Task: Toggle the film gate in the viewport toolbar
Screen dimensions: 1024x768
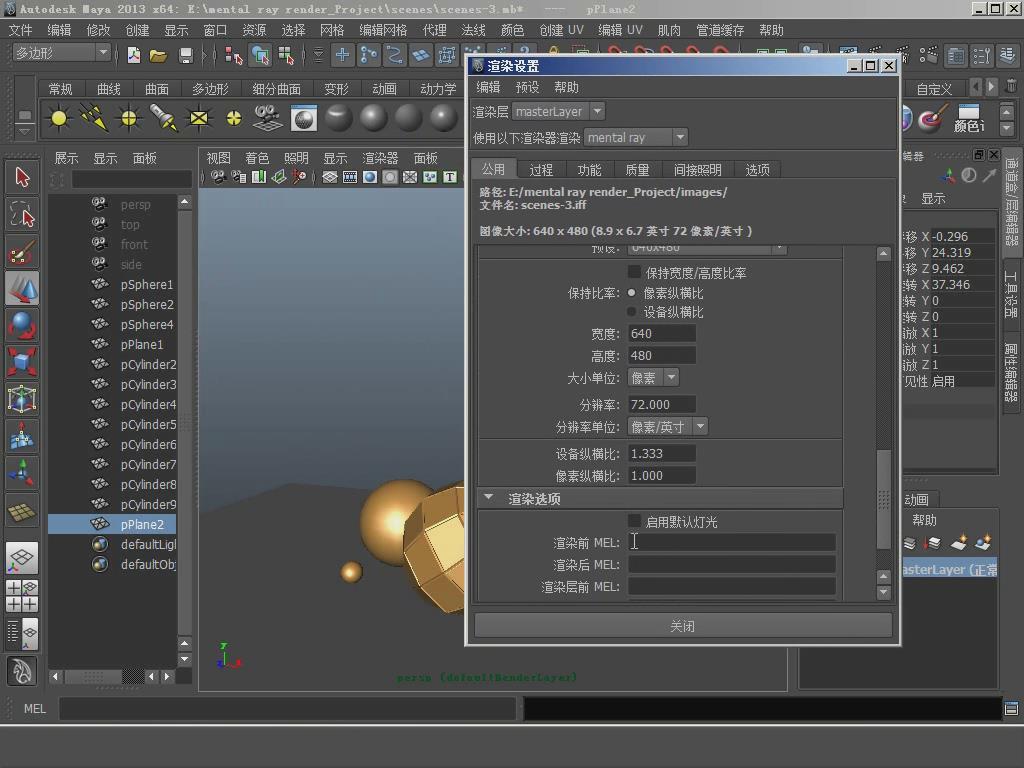Action: coord(350,177)
